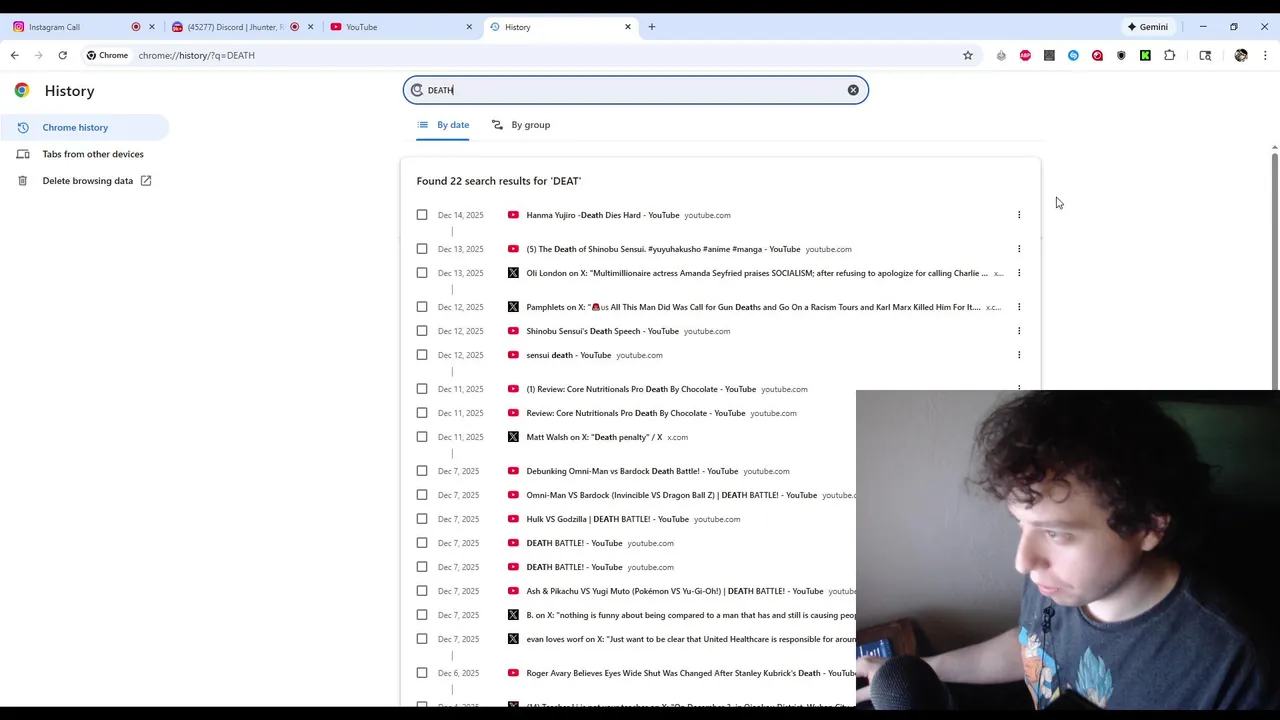This screenshot has width=1280, height=720.
Task: Open Chrome history in the sidebar
Action: [x=84, y=127]
